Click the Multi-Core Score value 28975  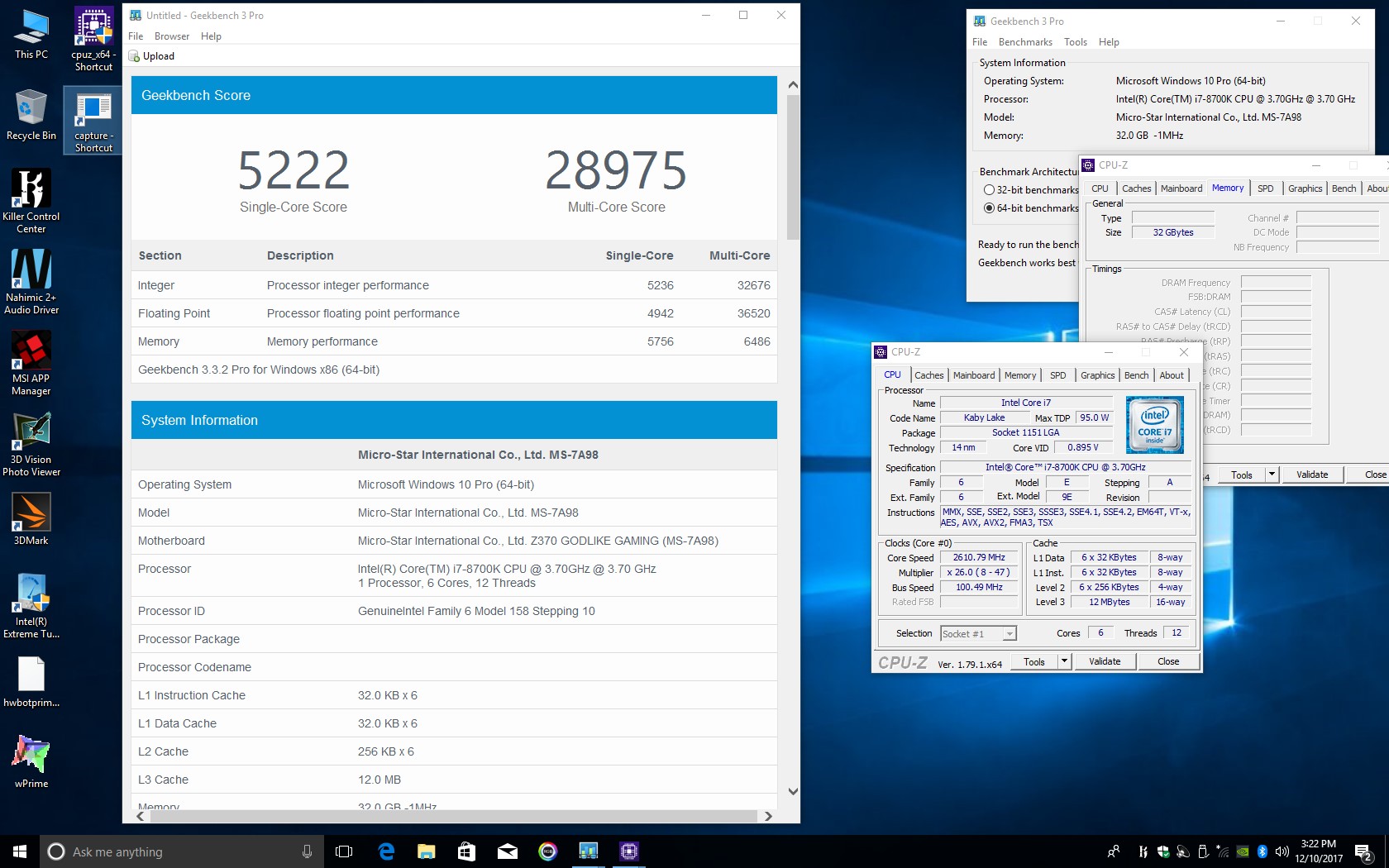point(616,170)
